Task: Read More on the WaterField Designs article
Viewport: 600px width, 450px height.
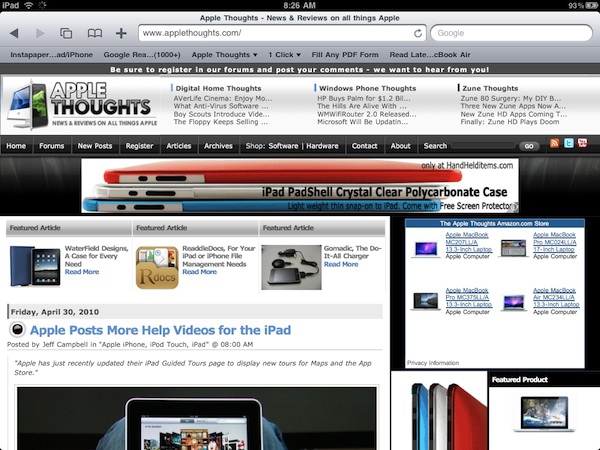Action: point(82,272)
